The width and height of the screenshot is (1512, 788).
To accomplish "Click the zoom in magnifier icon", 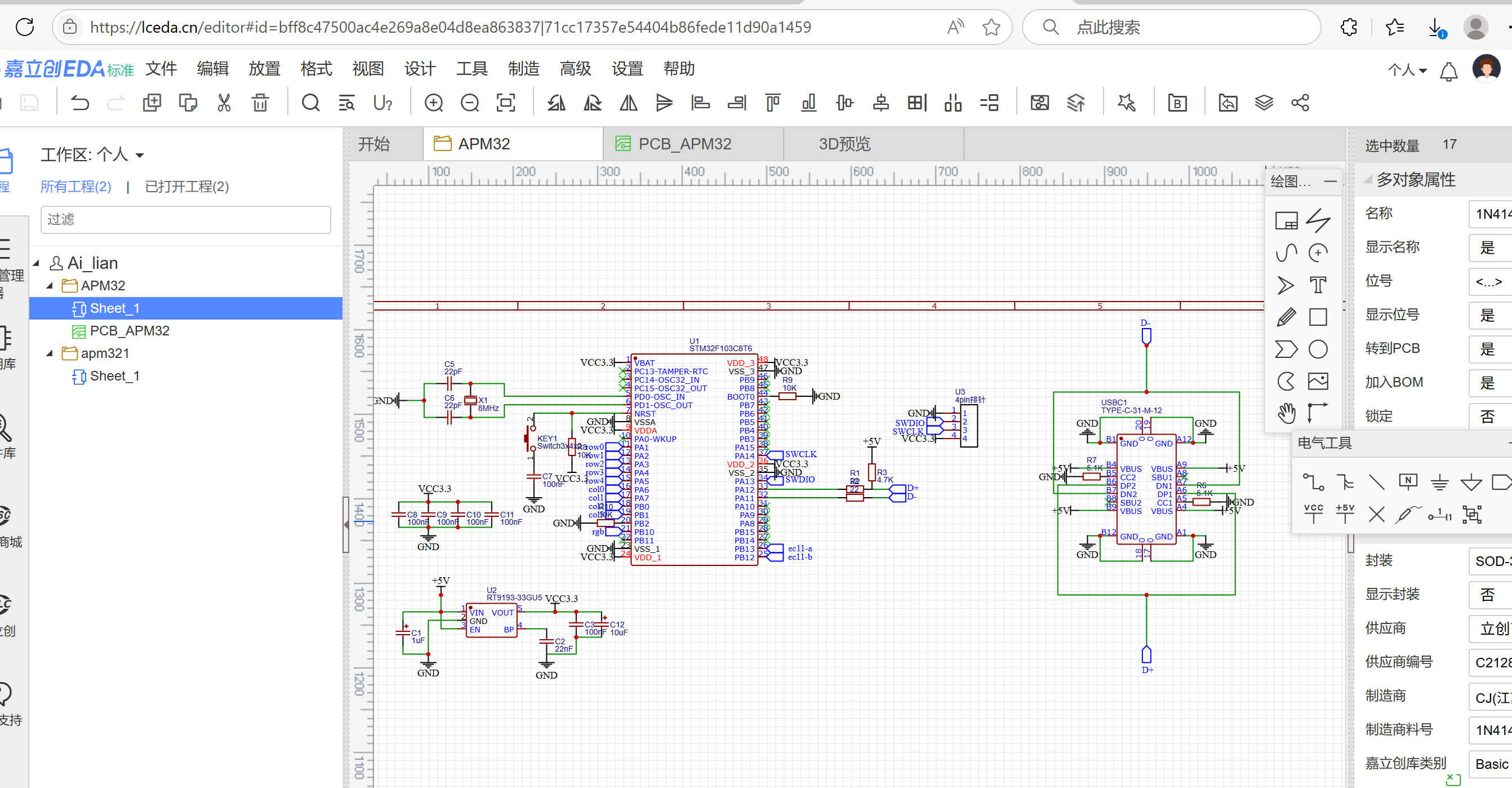I will pyautogui.click(x=433, y=103).
